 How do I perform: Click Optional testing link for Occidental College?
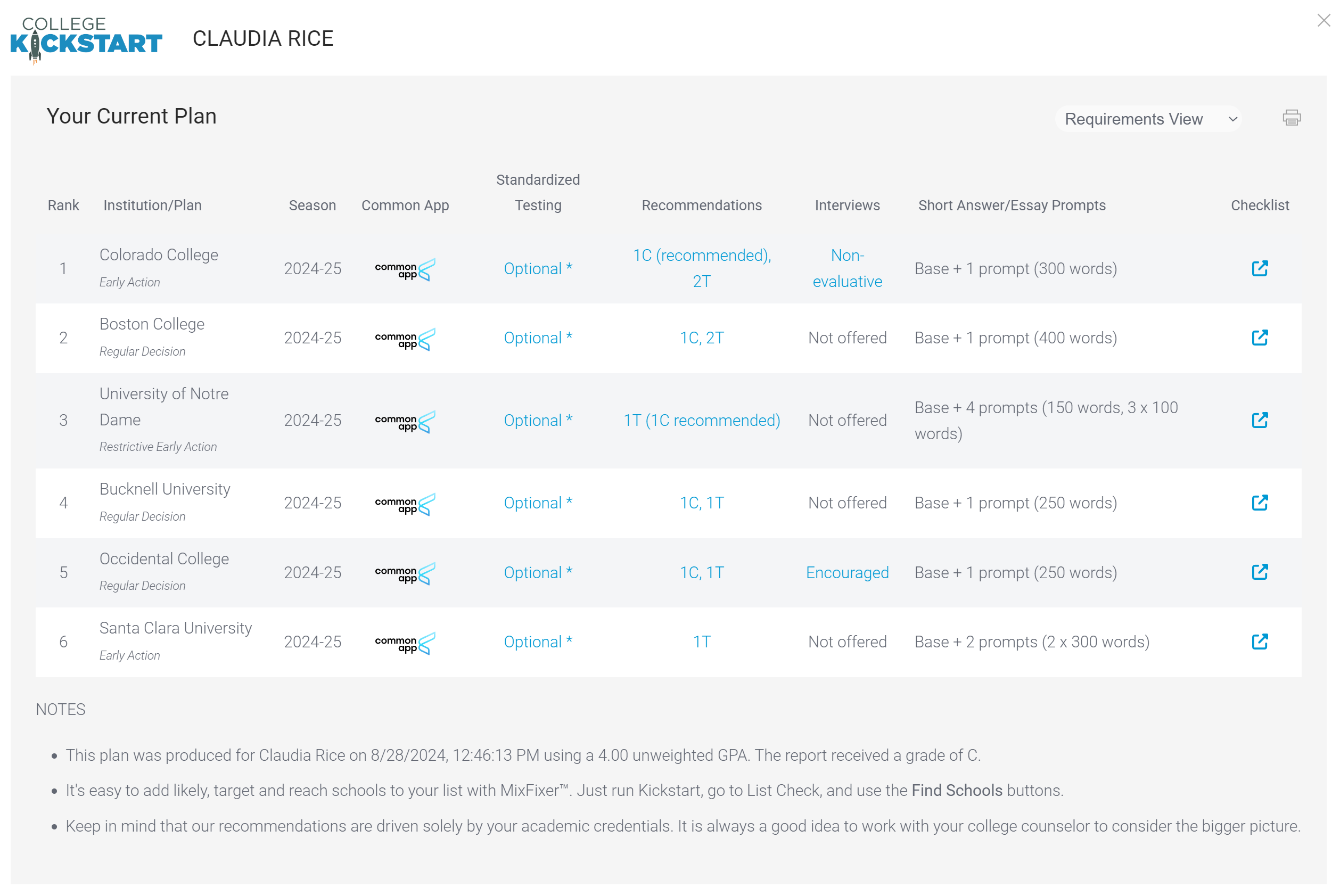(538, 572)
